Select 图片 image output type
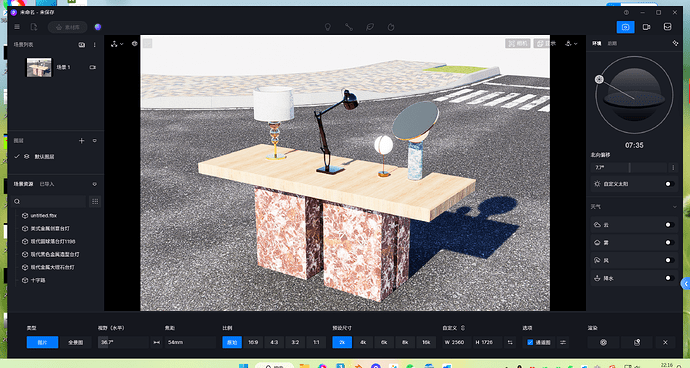The image size is (690, 368). tap(42, 342)
